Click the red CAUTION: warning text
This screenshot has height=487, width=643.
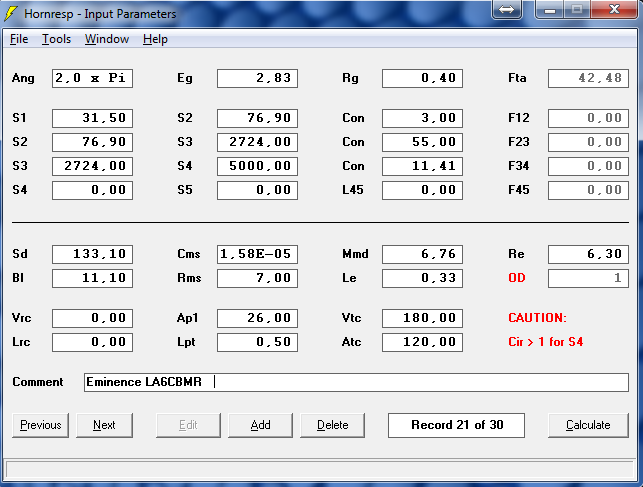coord(537,318)
